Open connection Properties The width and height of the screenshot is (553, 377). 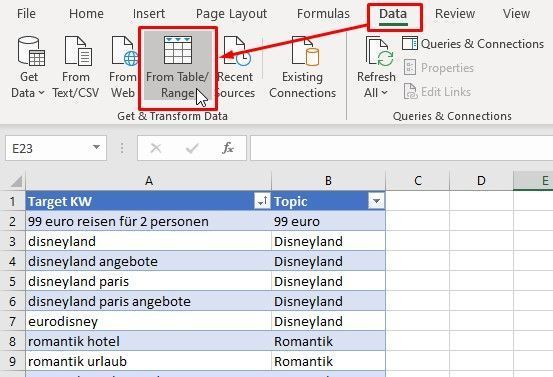coord(439,68)
